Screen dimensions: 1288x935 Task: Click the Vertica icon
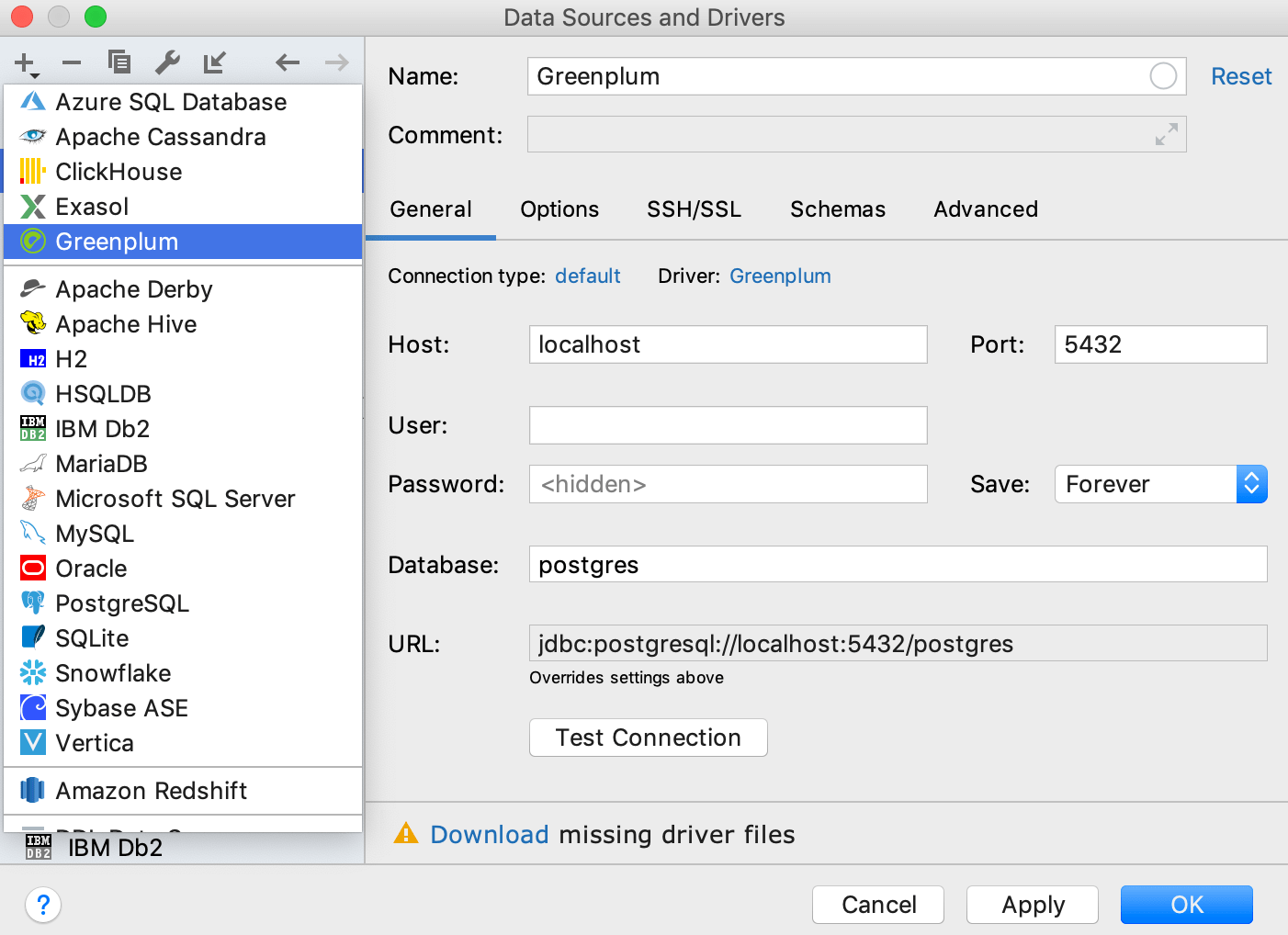(x=33, y=742)
